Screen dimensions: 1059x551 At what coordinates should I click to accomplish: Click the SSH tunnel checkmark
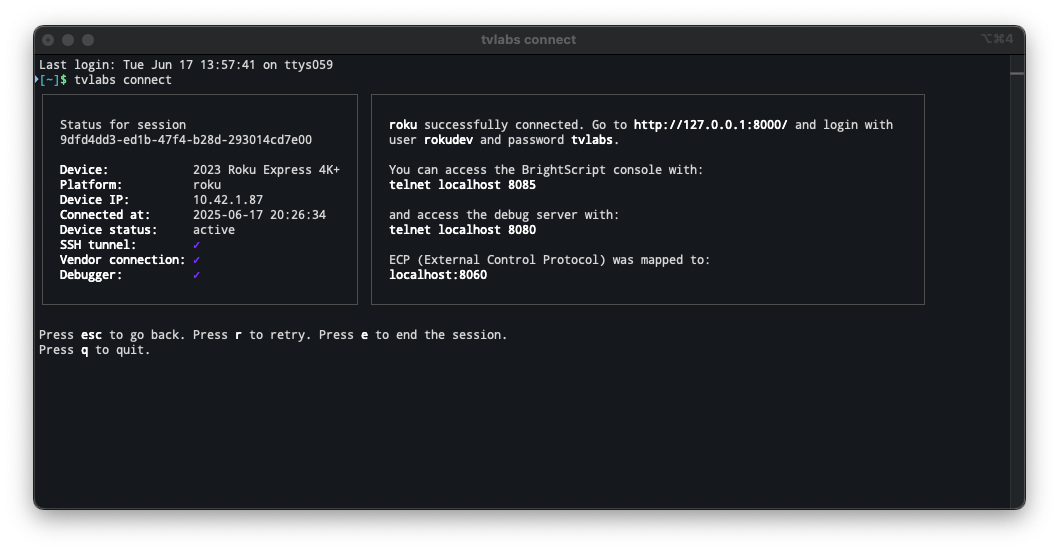(x=197, y=245)
